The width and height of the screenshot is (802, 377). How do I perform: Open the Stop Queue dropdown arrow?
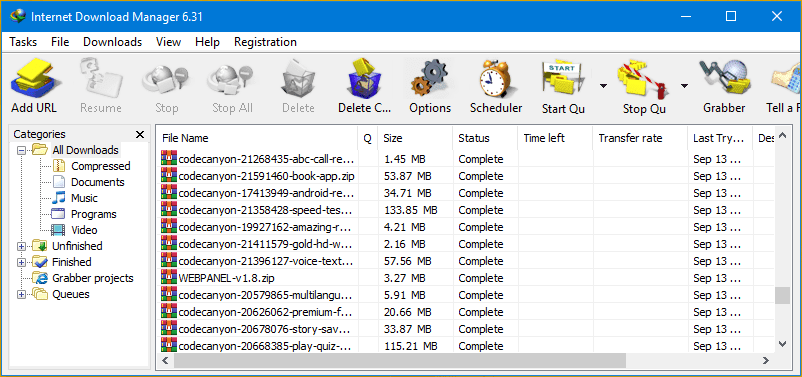684,85
